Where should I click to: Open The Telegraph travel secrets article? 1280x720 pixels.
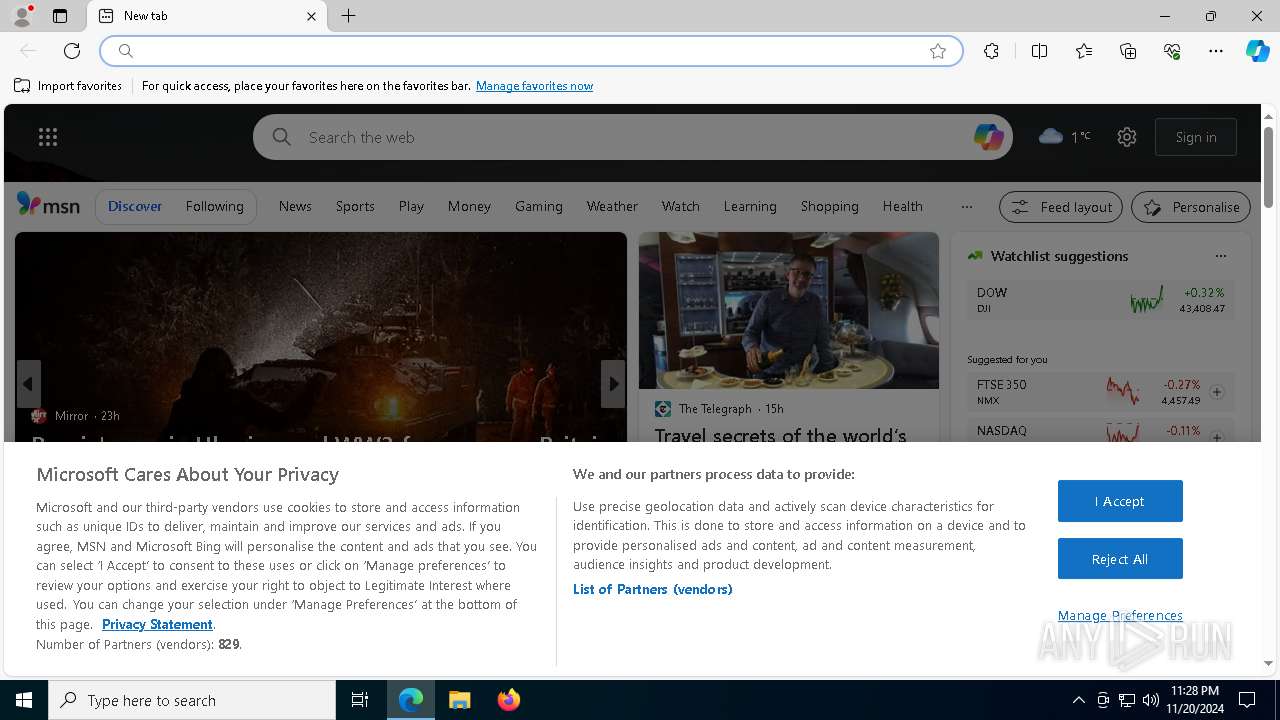click(x=780, y=435)
